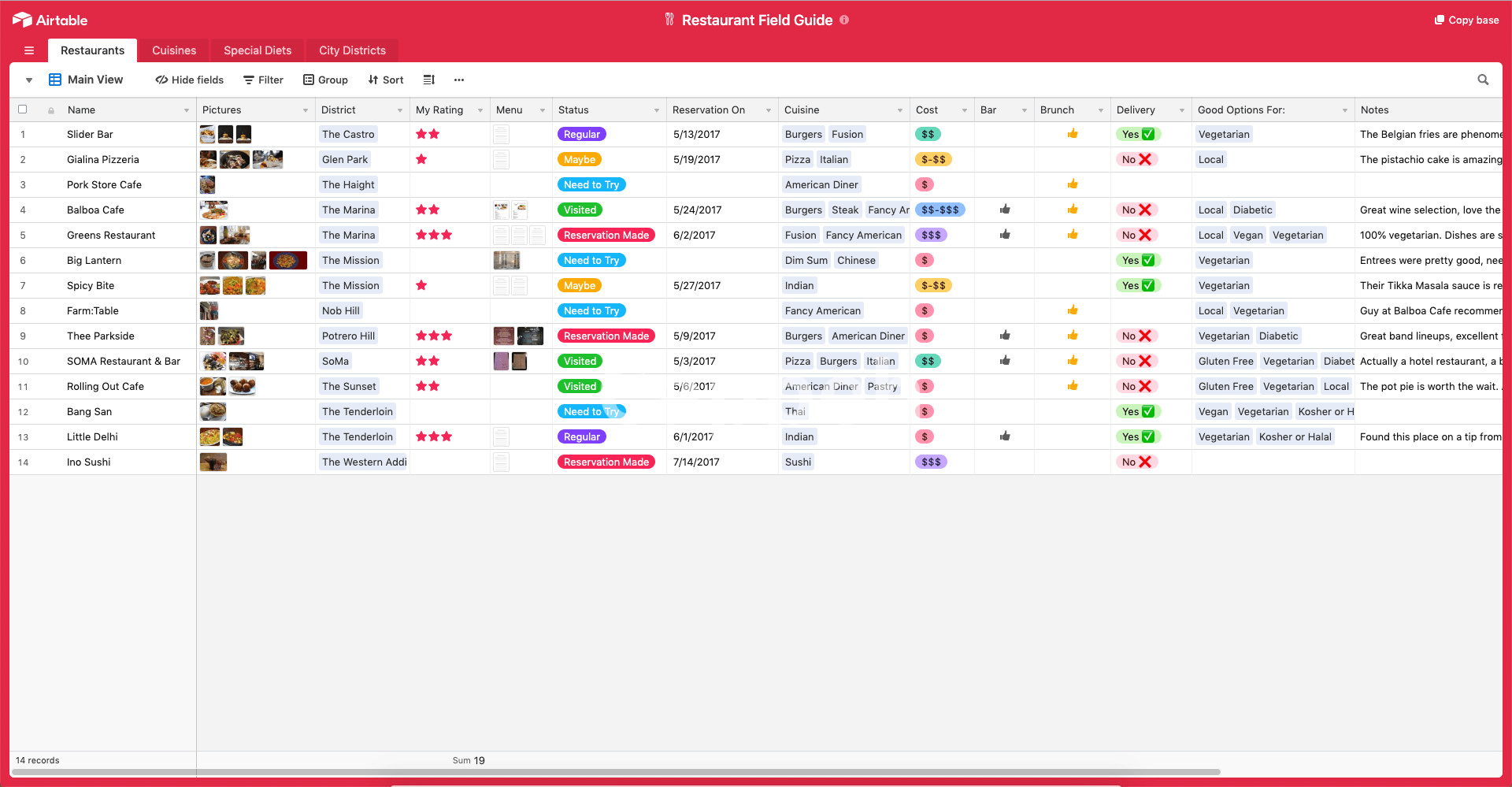Click the info icon beside Restaurant Field Guide

point(844,20)
